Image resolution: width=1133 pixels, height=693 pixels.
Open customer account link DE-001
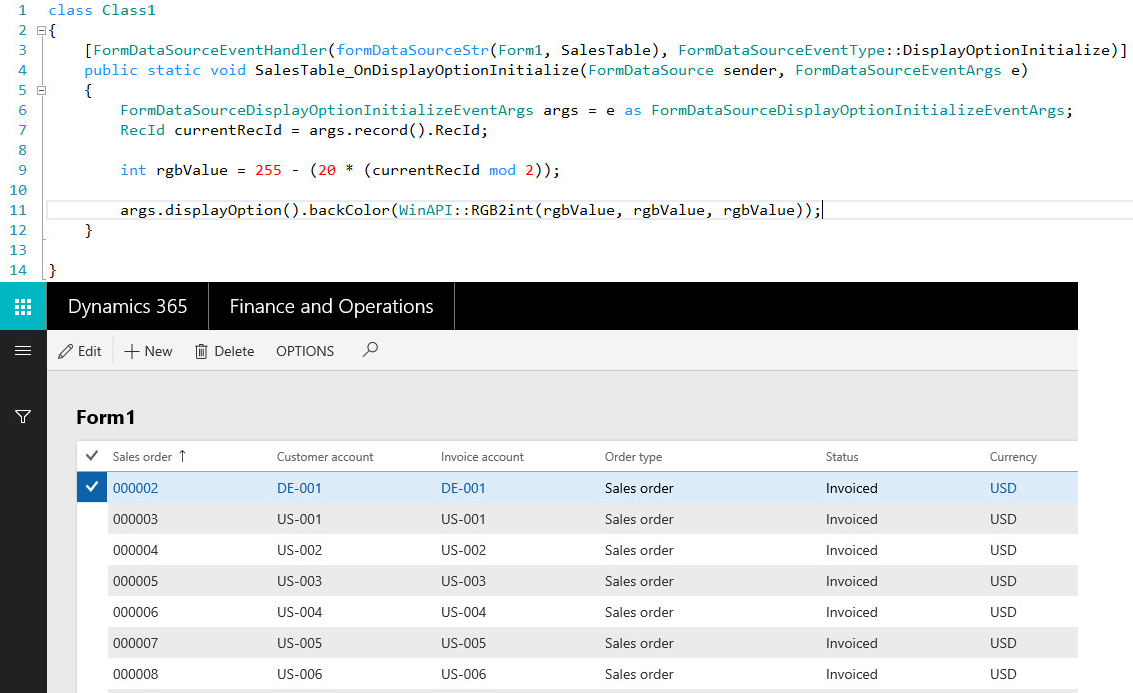click(x=299, y=488)
